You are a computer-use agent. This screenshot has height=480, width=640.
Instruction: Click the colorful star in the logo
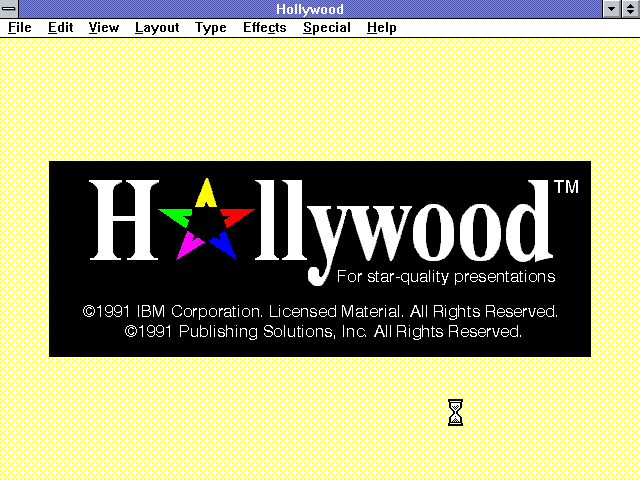coord(207,220)
